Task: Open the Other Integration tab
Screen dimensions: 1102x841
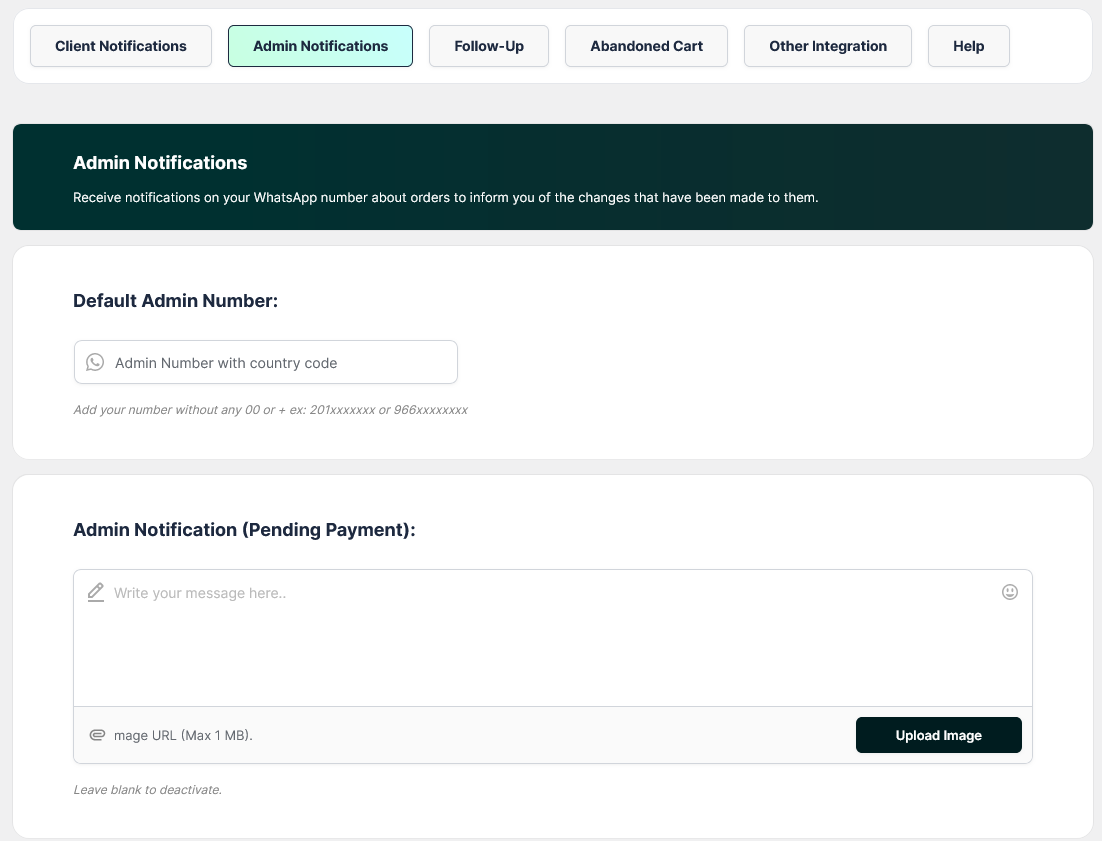Action: [827, 46]
